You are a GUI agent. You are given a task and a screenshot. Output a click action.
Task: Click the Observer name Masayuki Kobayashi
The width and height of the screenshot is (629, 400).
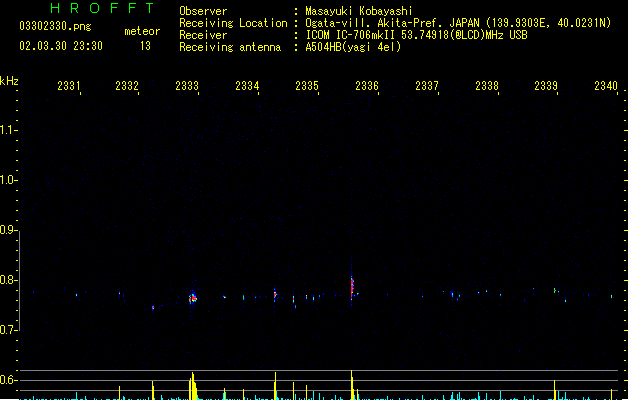click(359, 11)
